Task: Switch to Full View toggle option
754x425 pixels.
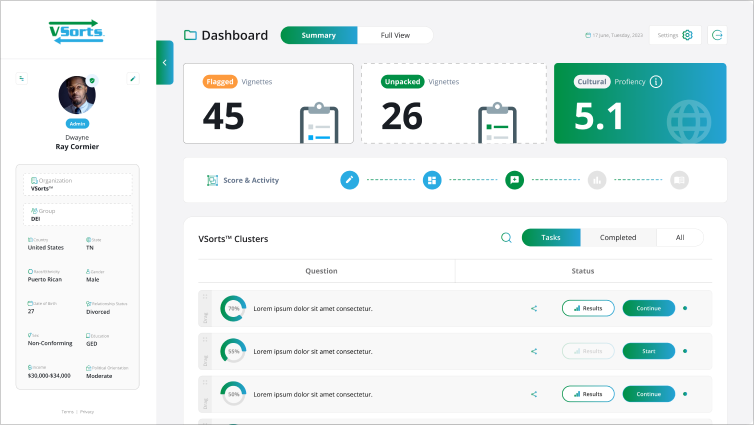Action: coord(395,35)
